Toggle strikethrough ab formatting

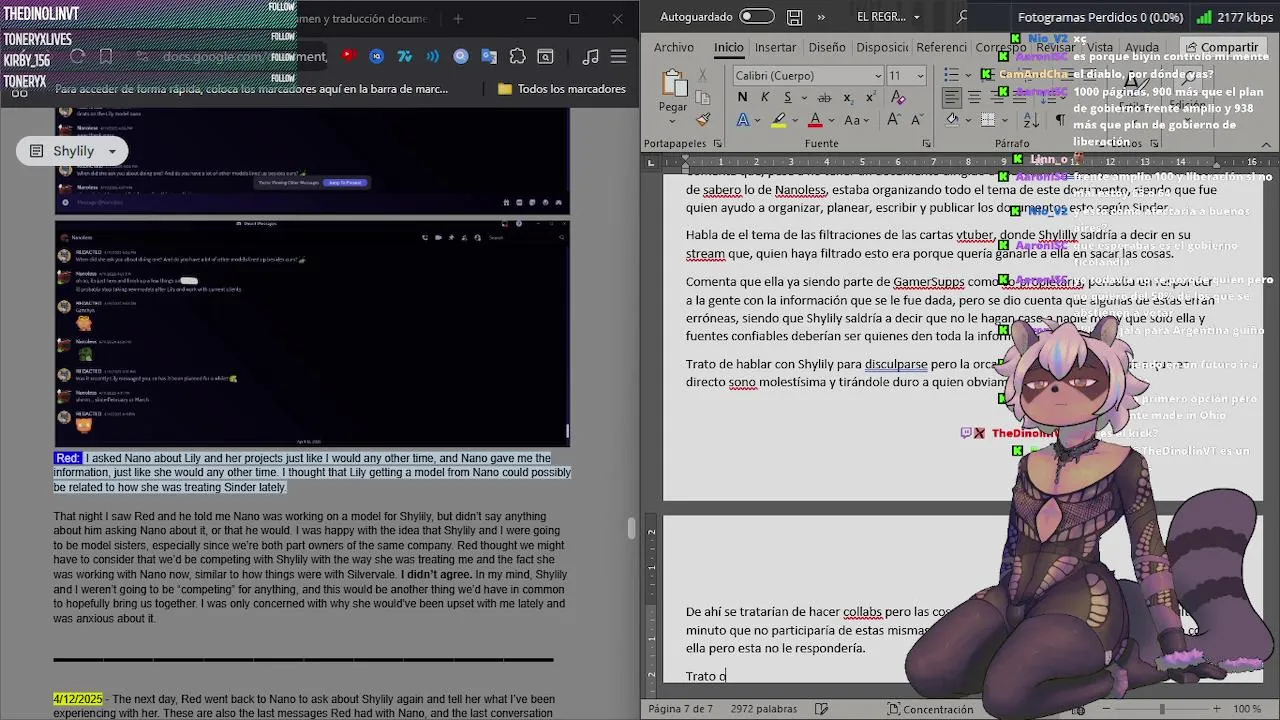[x=824, y=97]
